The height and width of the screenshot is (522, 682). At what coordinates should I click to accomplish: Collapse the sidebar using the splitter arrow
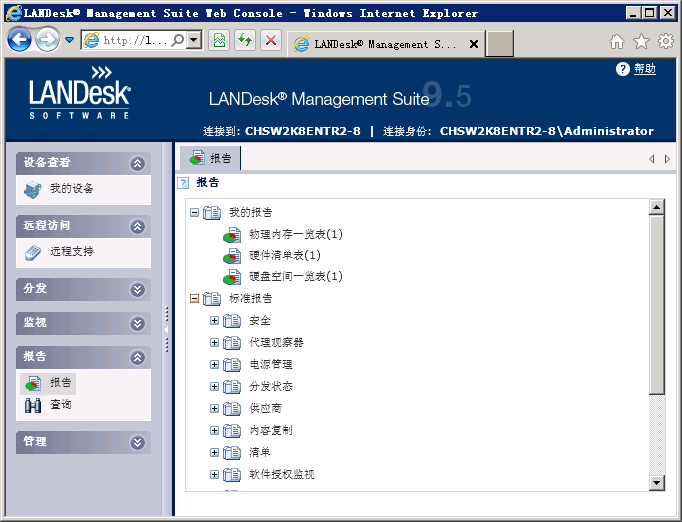[166, 329]
